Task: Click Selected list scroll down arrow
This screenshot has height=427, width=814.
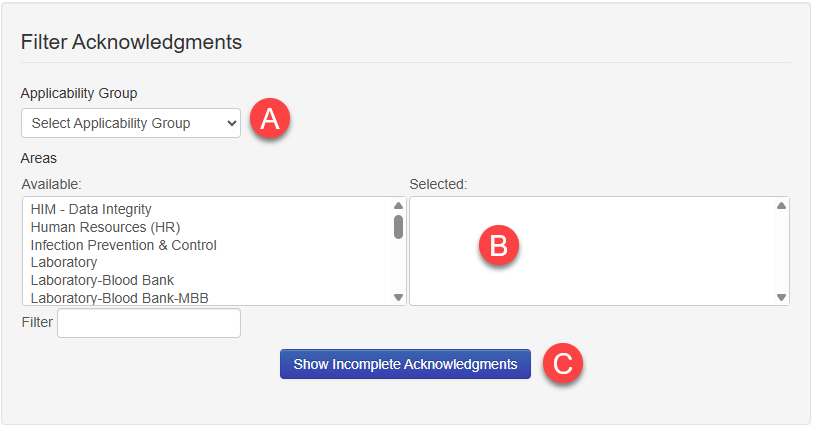Action: click(781, 297)
